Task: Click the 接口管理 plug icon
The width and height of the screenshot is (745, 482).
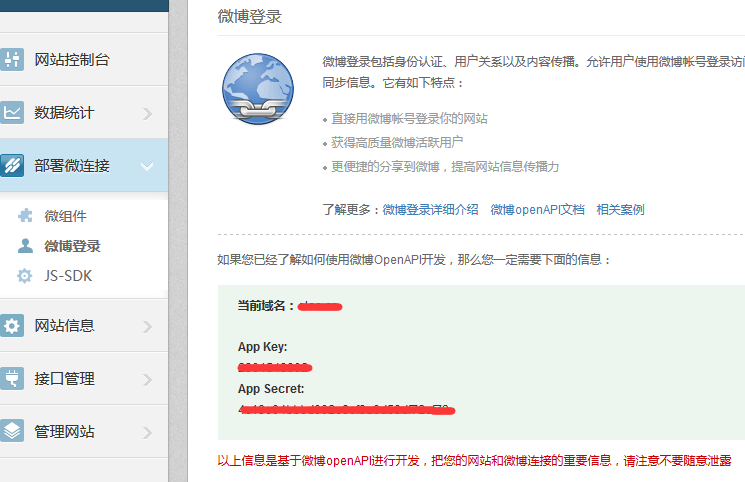Action: tap(11, 379)
